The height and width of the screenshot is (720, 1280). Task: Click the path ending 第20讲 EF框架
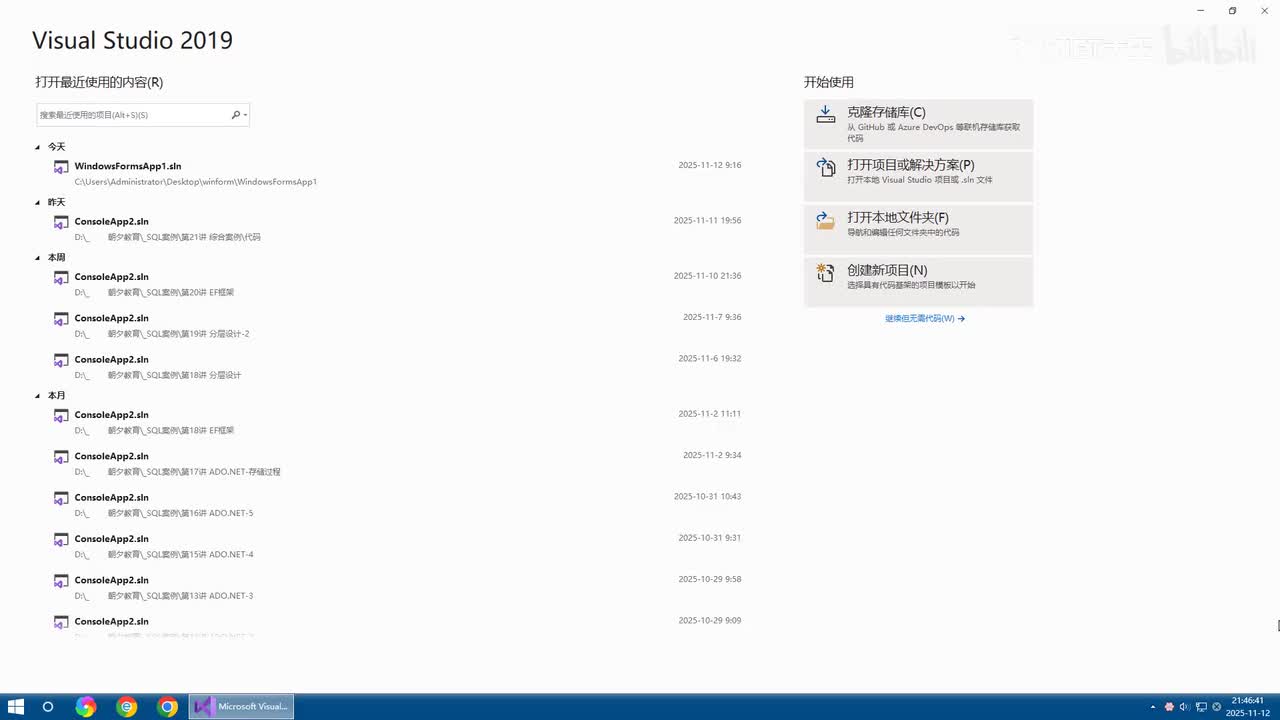[154, 293]
